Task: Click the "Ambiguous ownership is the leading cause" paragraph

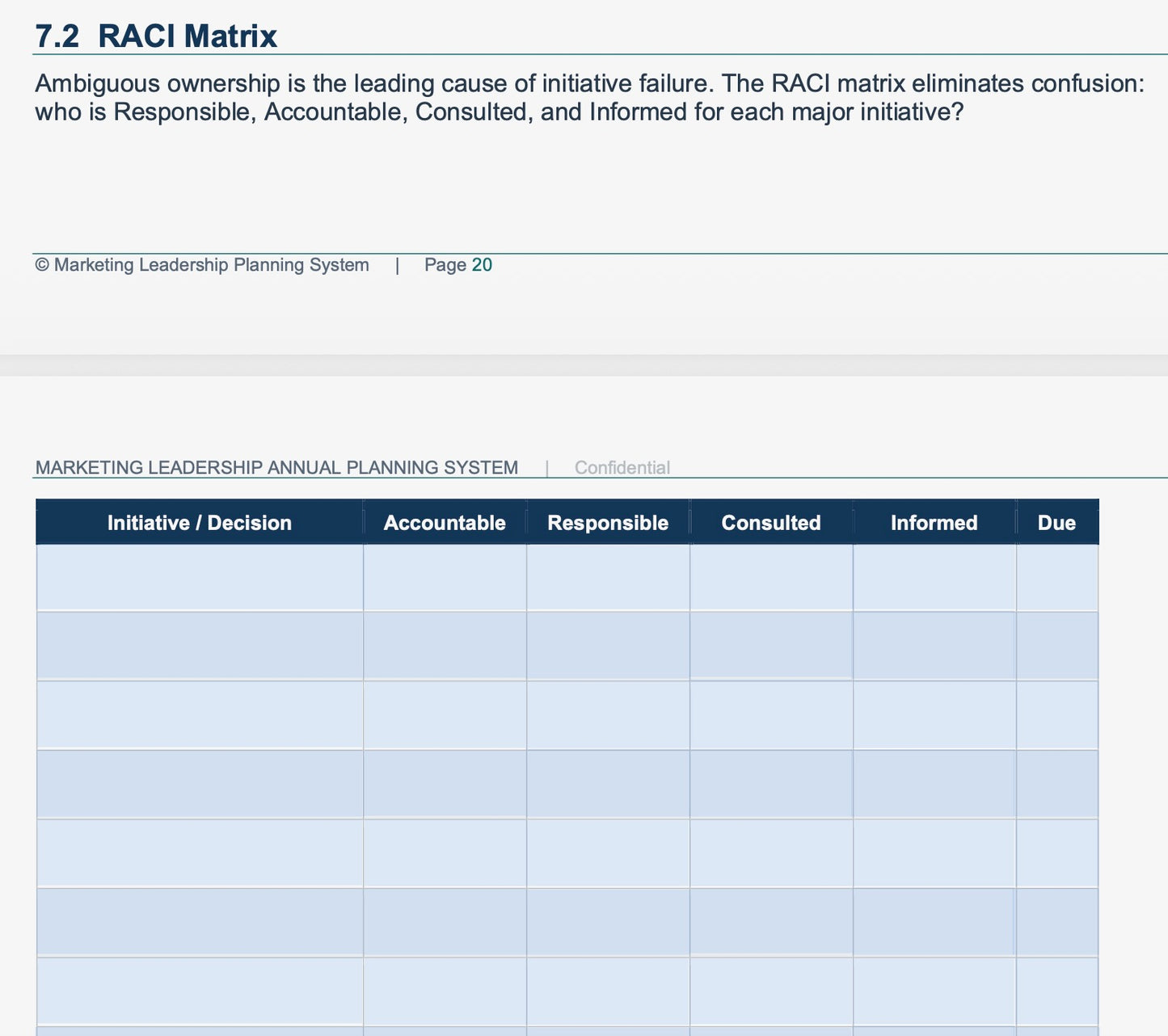Action: 589,98
